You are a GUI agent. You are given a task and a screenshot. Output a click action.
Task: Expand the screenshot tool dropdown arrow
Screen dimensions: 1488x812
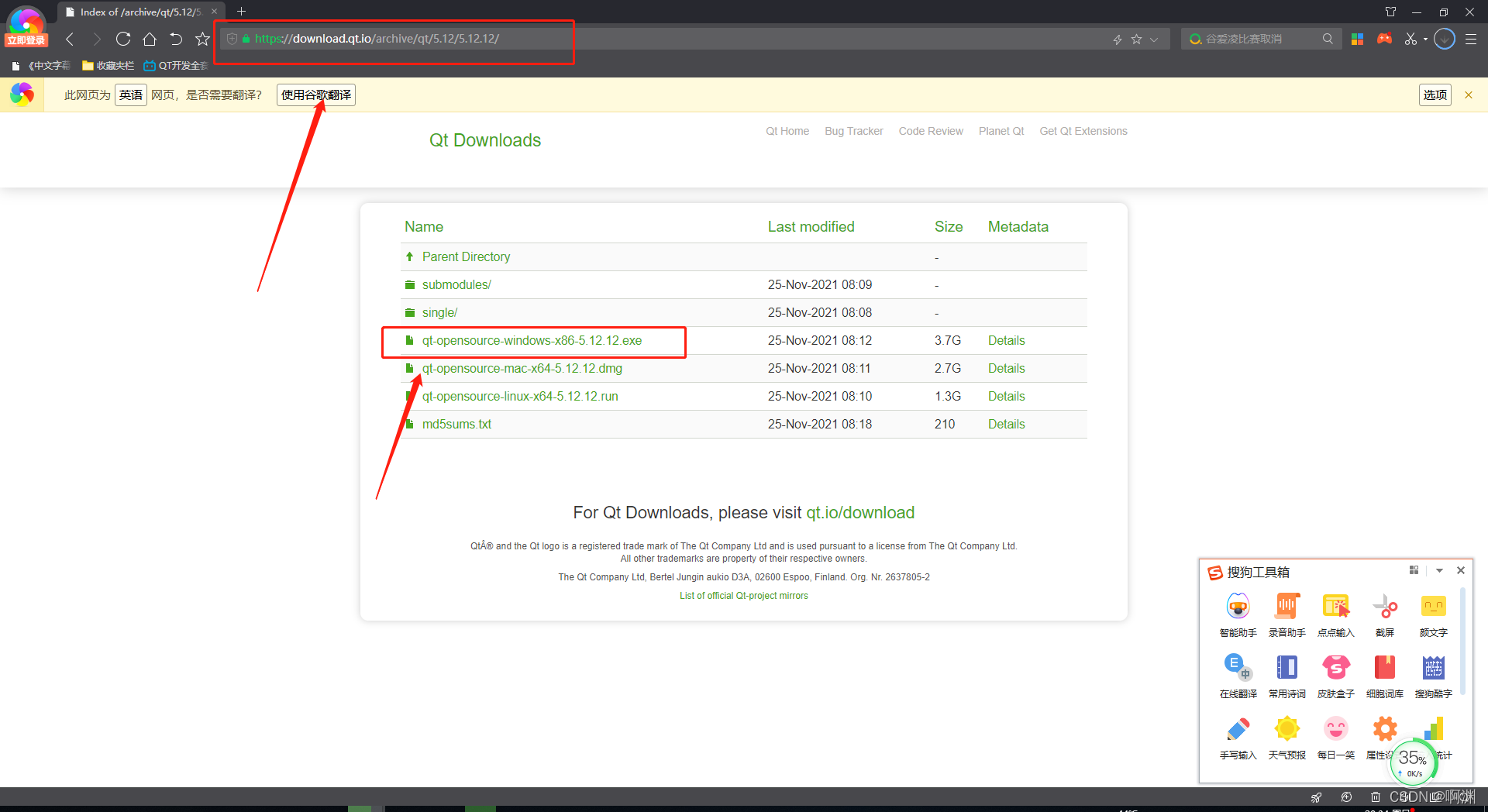click(x=1425, y=40)
